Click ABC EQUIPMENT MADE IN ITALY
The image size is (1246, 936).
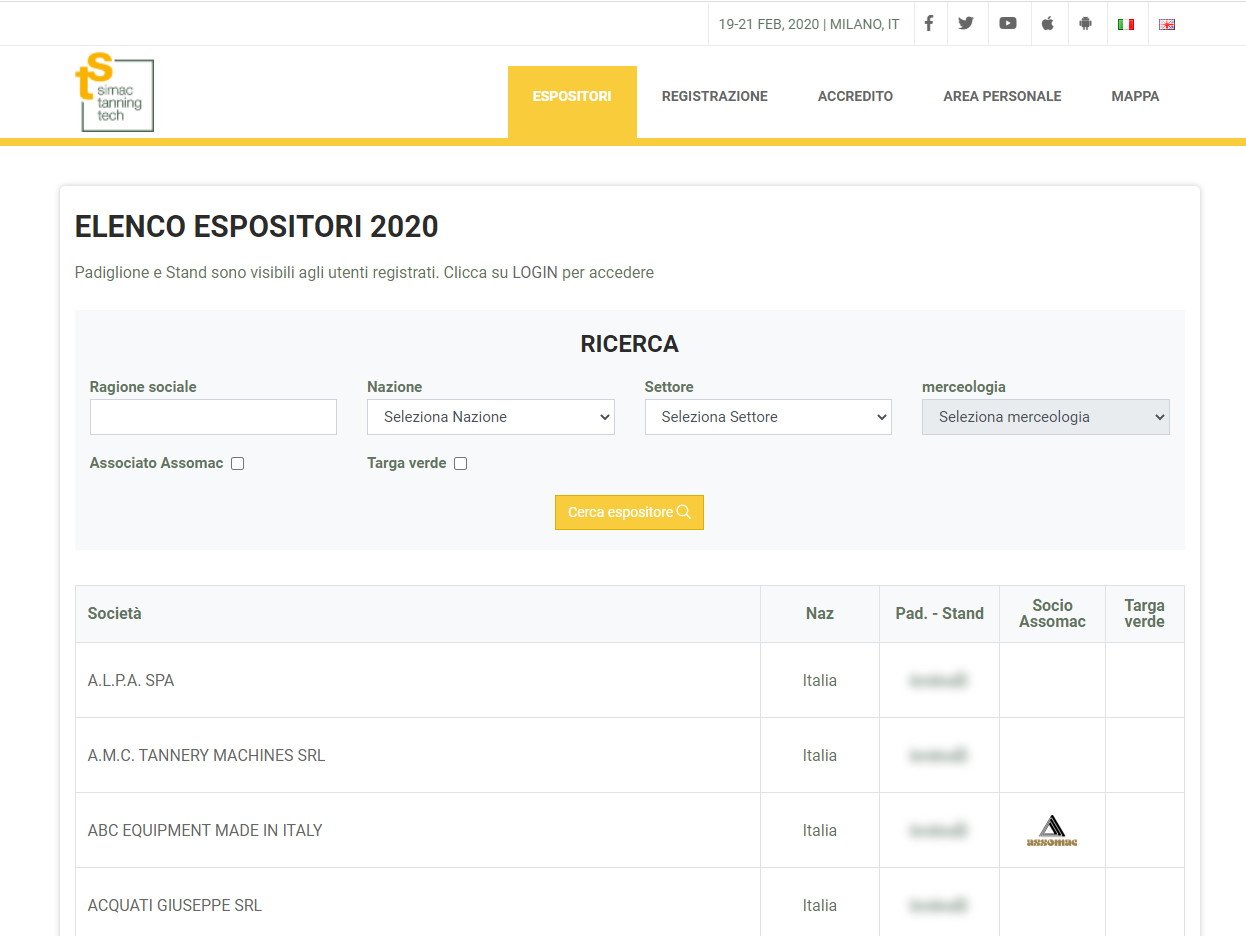click(x=205, y=830)
